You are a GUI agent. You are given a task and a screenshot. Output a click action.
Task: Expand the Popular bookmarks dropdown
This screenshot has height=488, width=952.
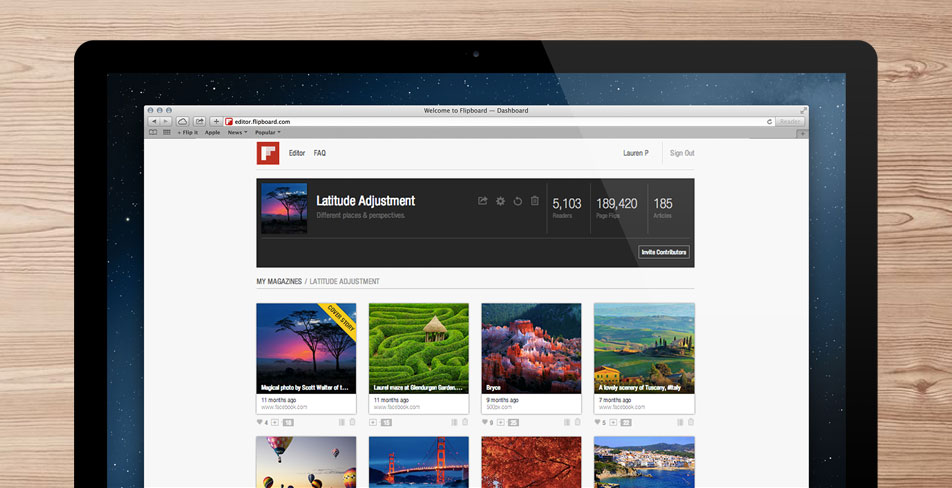(x=267, y=132)
